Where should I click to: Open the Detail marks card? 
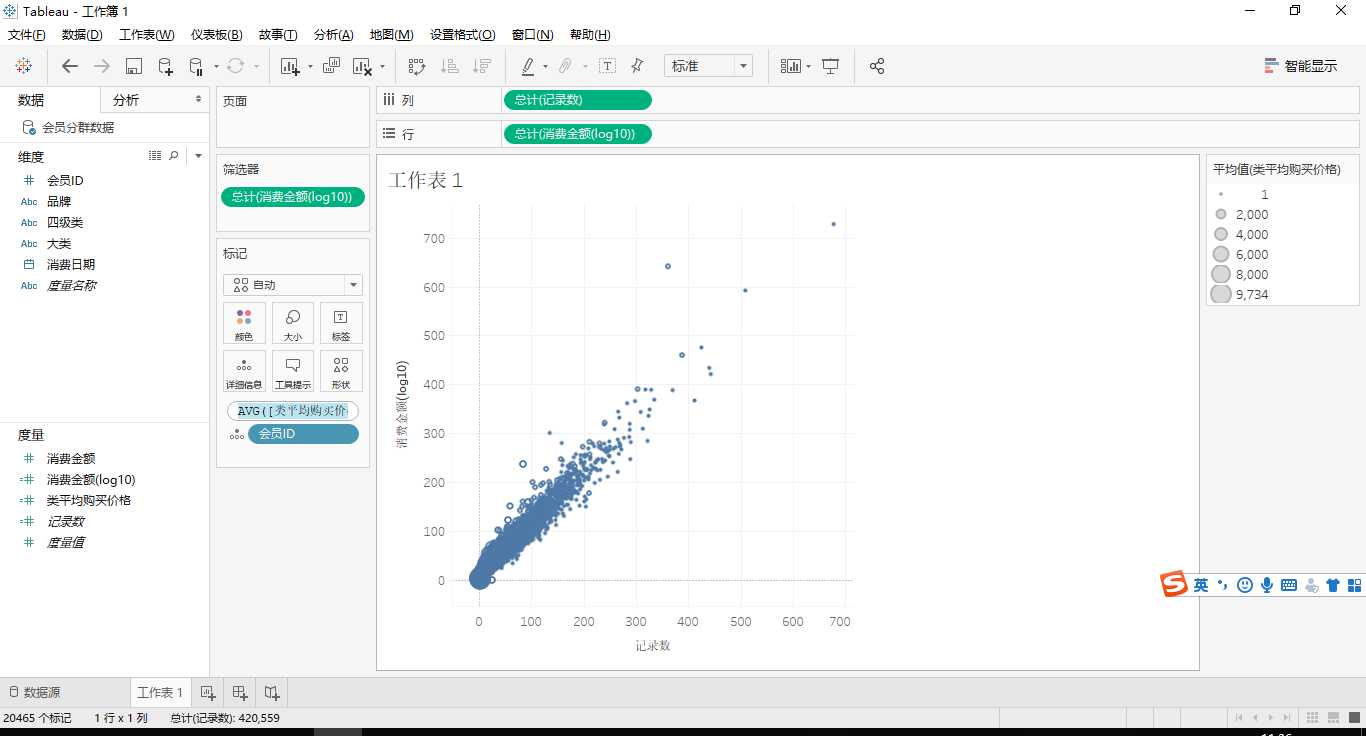[x=244, y=371]
